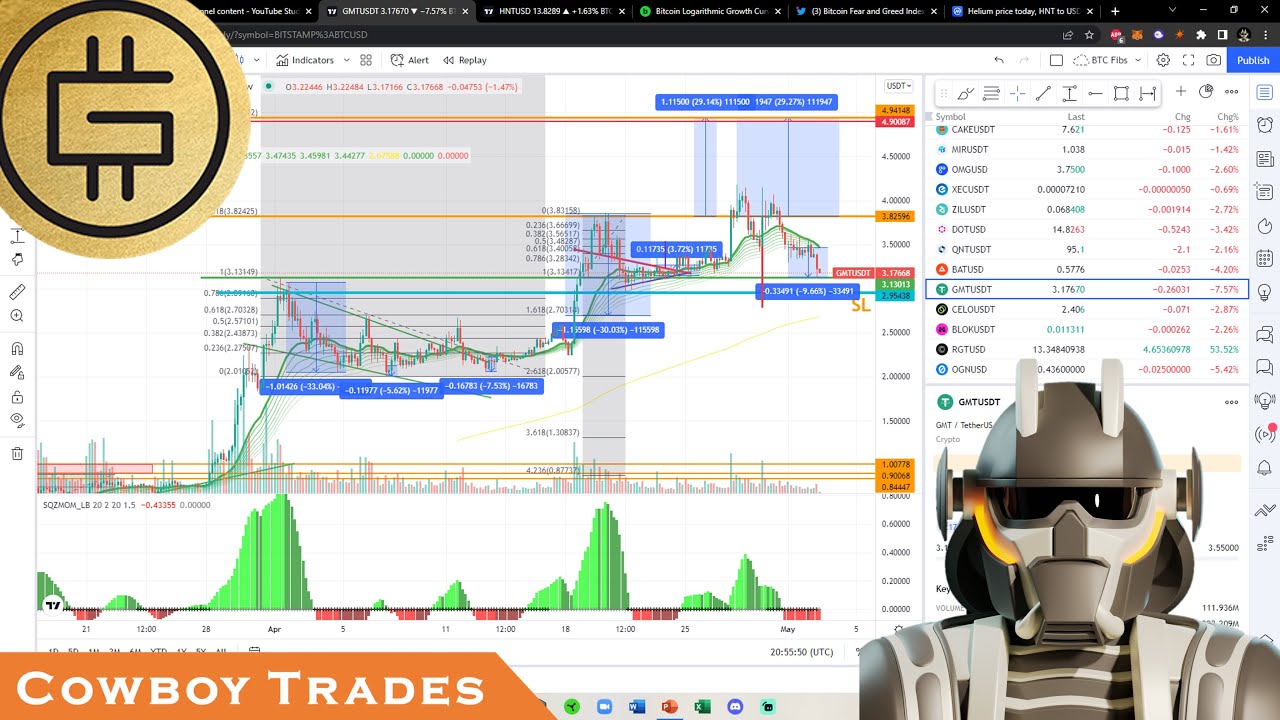This screenshot has height=720, width=1280.
Task: Select BLOKUSDT row in watchlist
Action: [x=1087, y=329]
